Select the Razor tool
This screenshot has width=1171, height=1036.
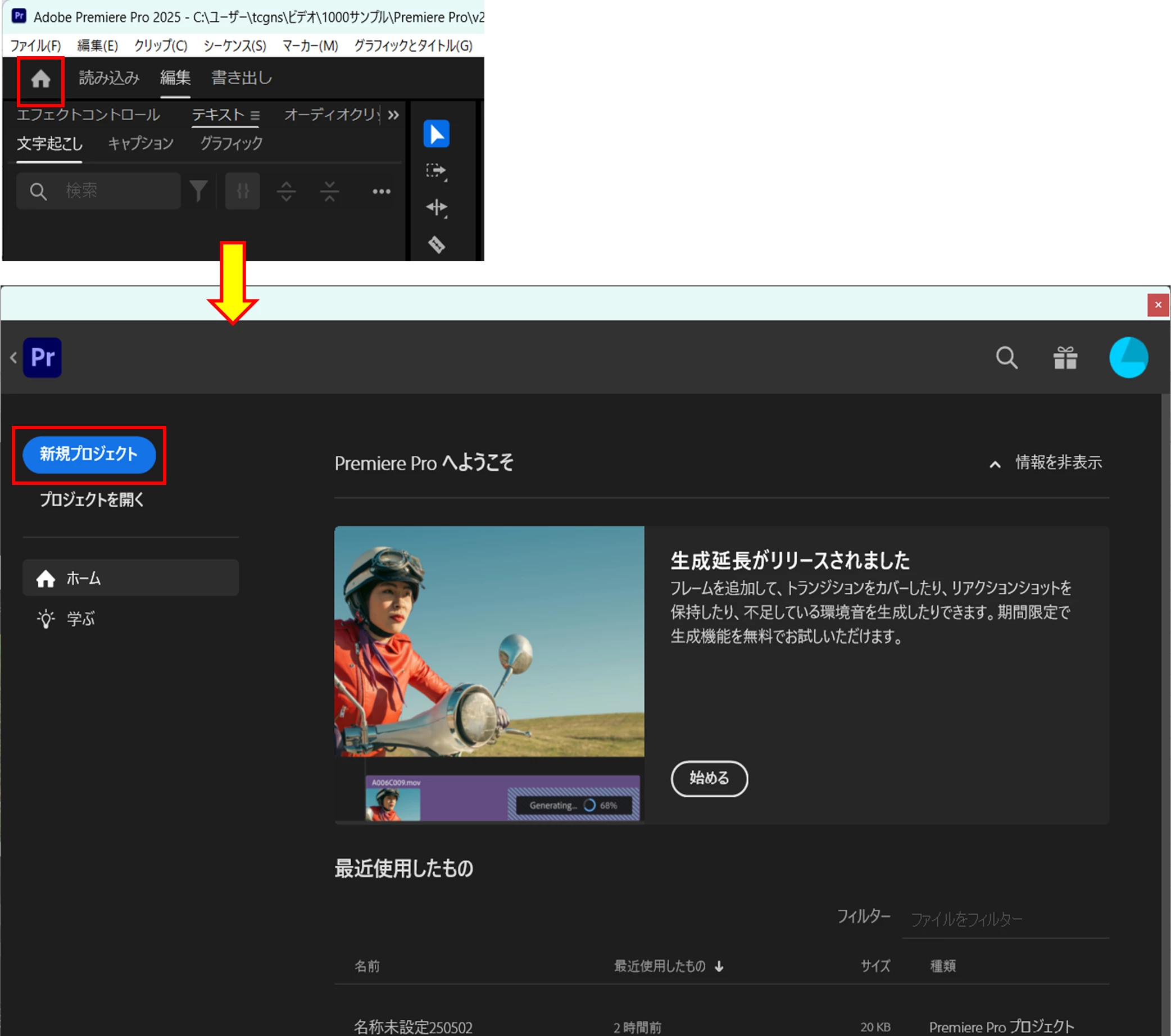436,245
